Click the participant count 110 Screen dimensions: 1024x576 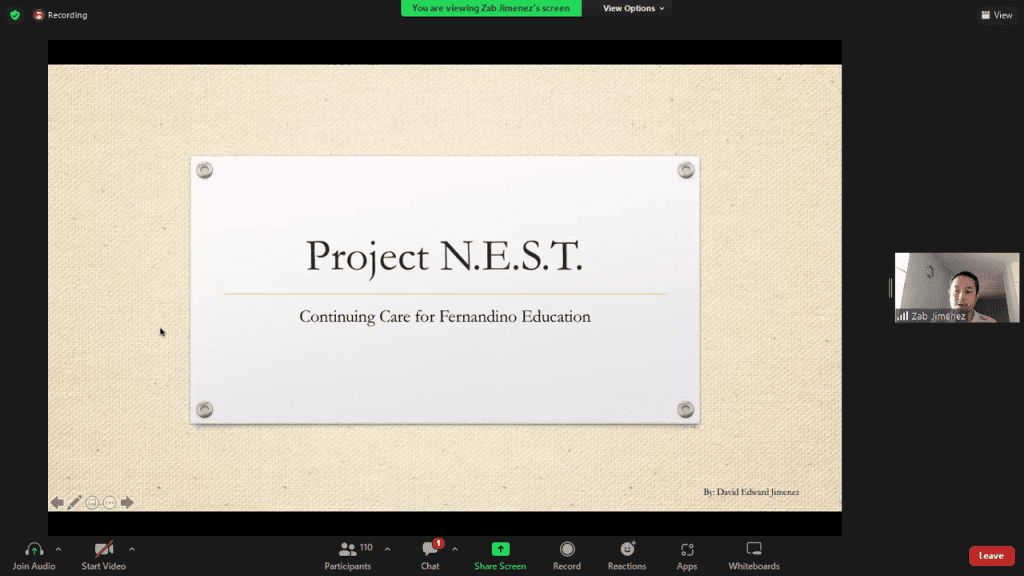click(x=366, y=547)
